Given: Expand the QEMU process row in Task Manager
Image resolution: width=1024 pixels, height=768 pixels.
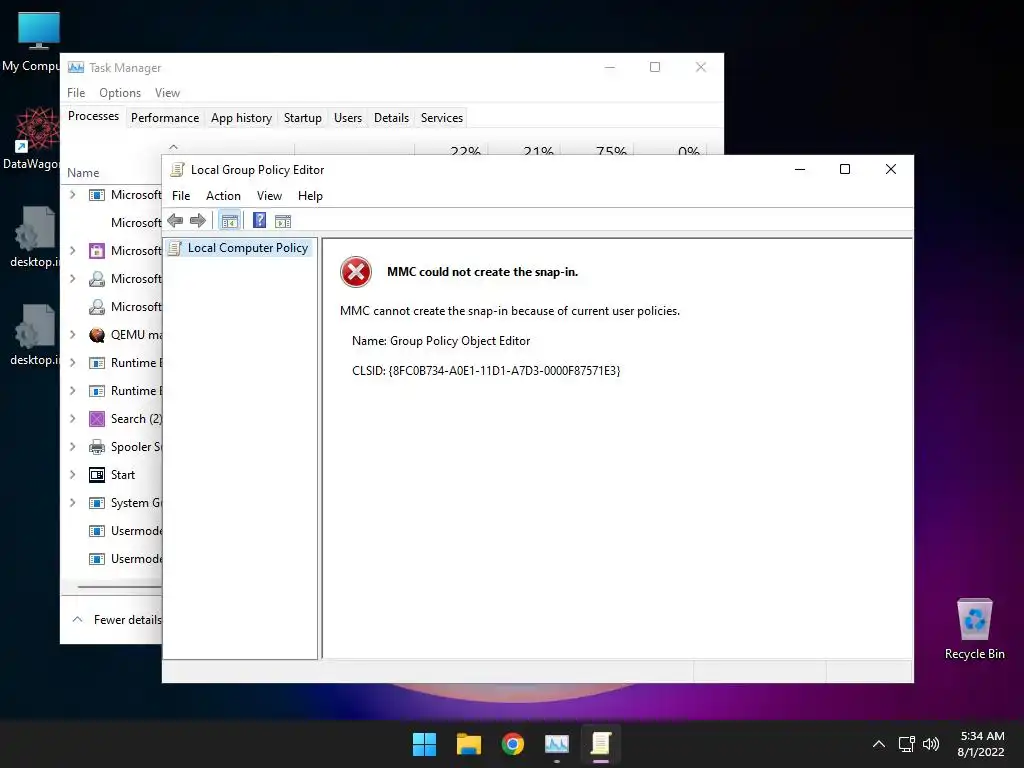Looking at the screenshot, I should click(72, 334).
